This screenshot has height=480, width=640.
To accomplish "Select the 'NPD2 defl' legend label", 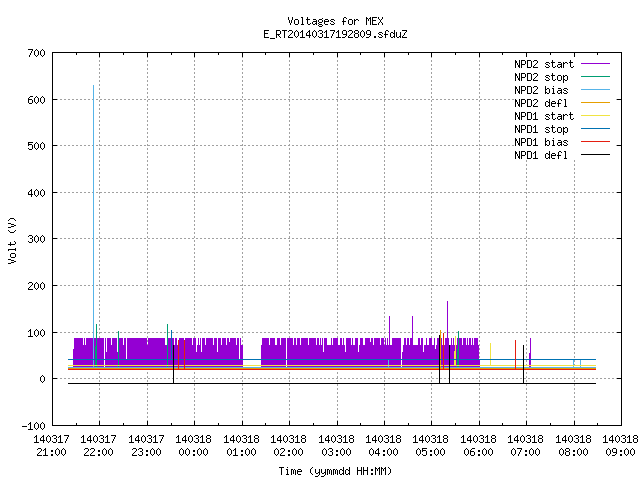I will coord(541,103).
